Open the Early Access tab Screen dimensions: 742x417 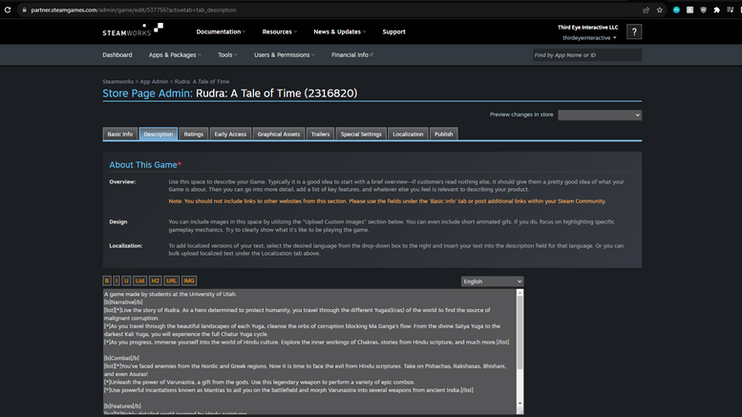pyautogui.click(x=230, y=134)
